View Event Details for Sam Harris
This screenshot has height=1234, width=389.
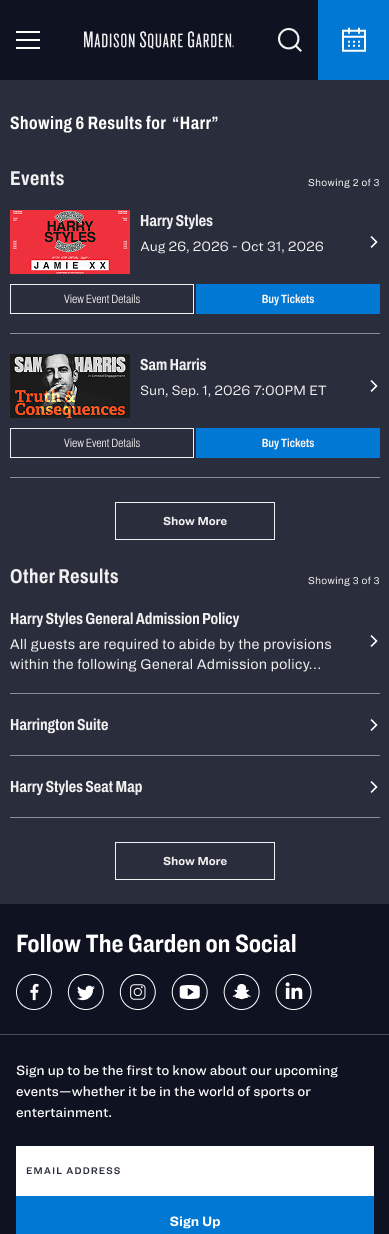tap(102, 443)
